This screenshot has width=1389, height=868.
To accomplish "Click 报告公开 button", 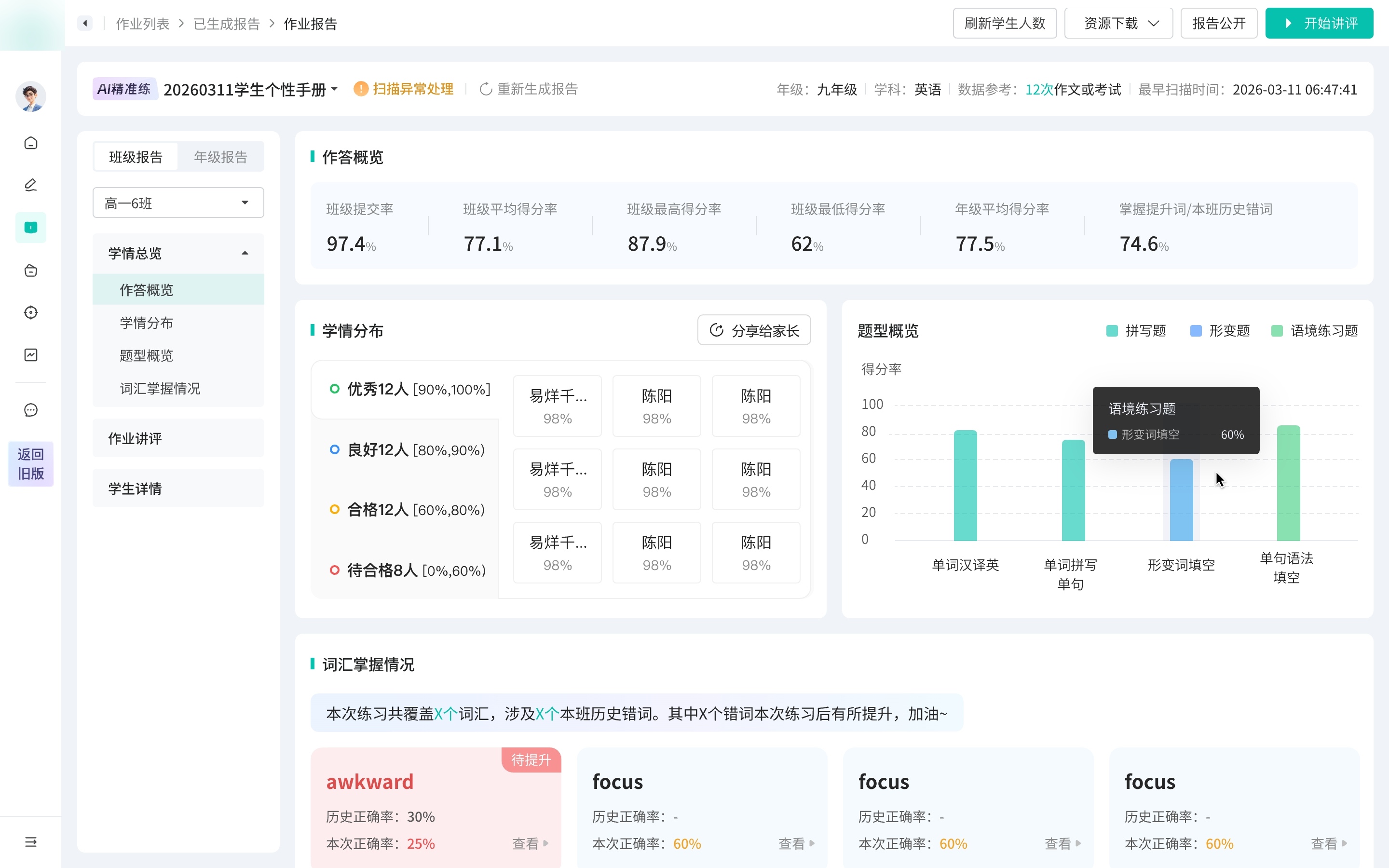I will click(1219, 24).
